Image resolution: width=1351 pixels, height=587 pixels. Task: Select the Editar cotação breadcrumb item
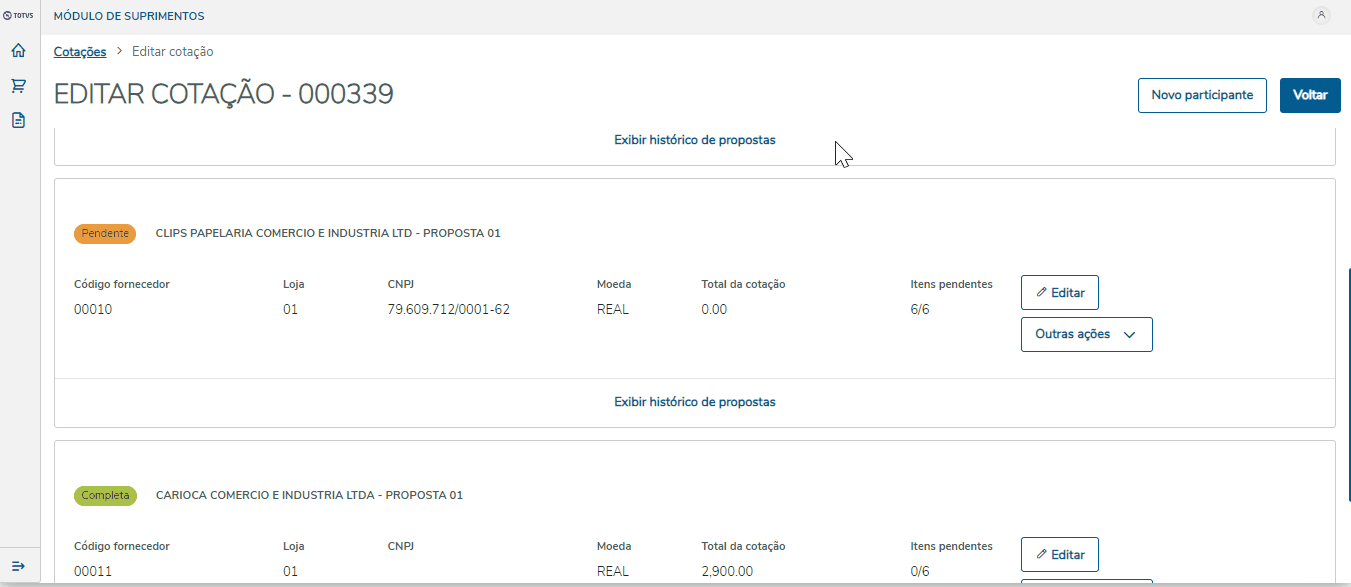172,52
